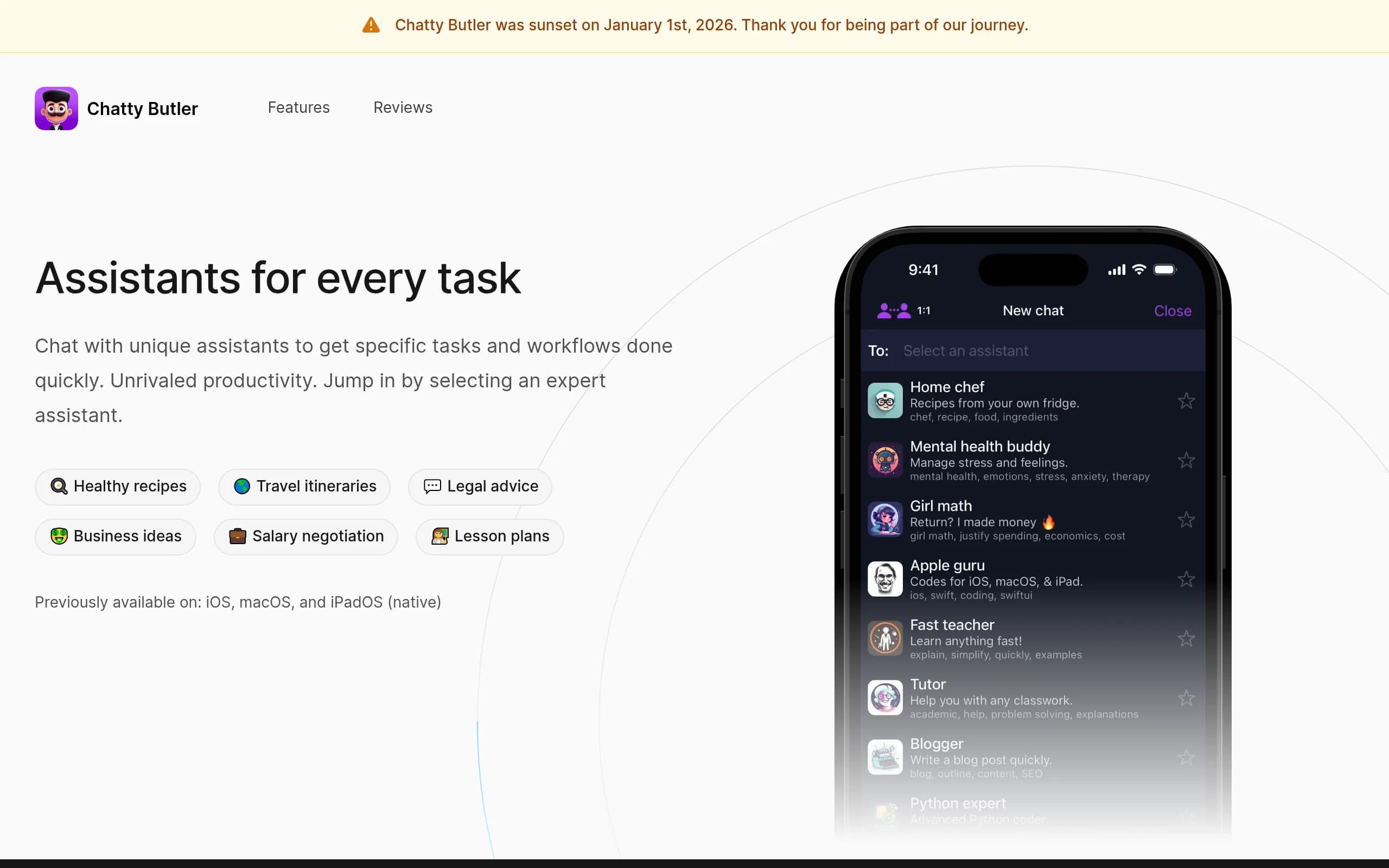Click the sunset notice banner text

711,25
